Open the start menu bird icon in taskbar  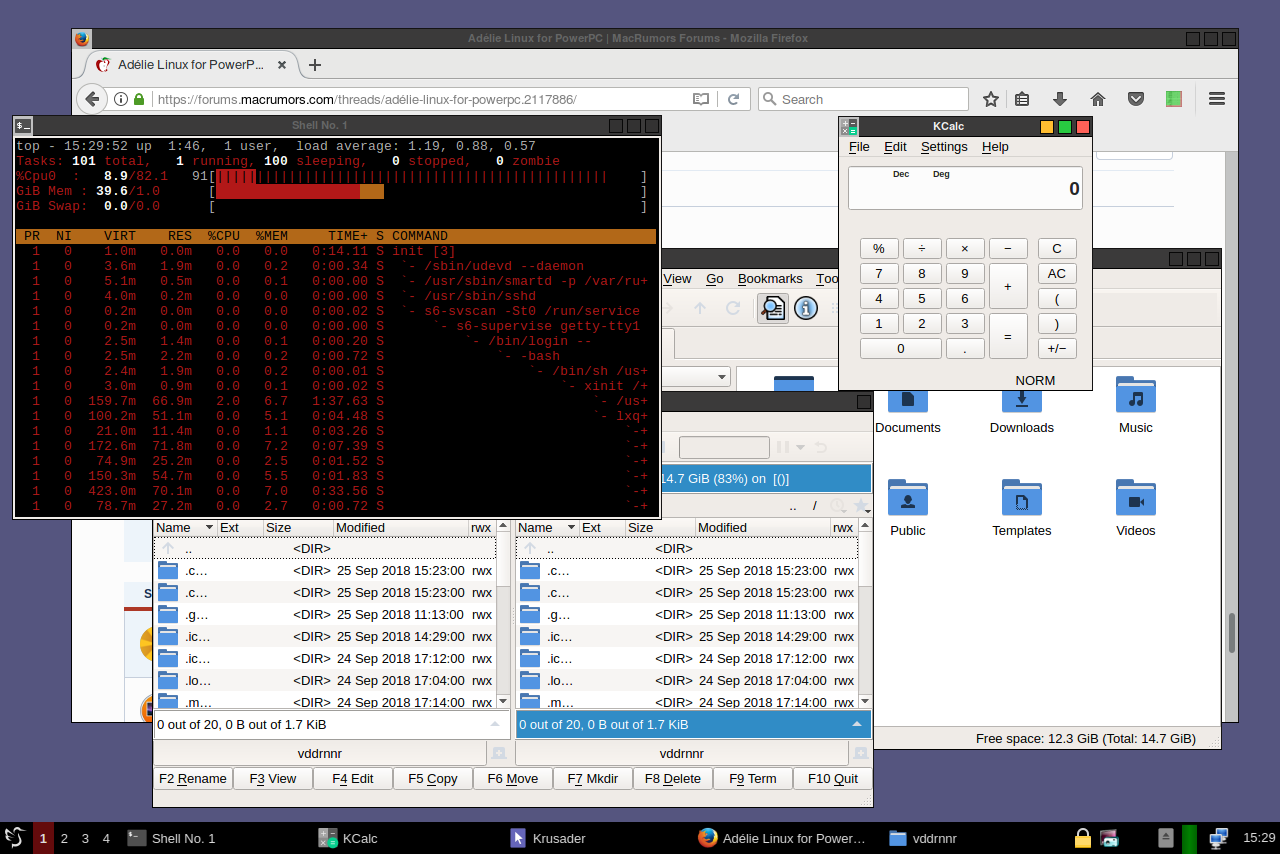coord(14,838)
